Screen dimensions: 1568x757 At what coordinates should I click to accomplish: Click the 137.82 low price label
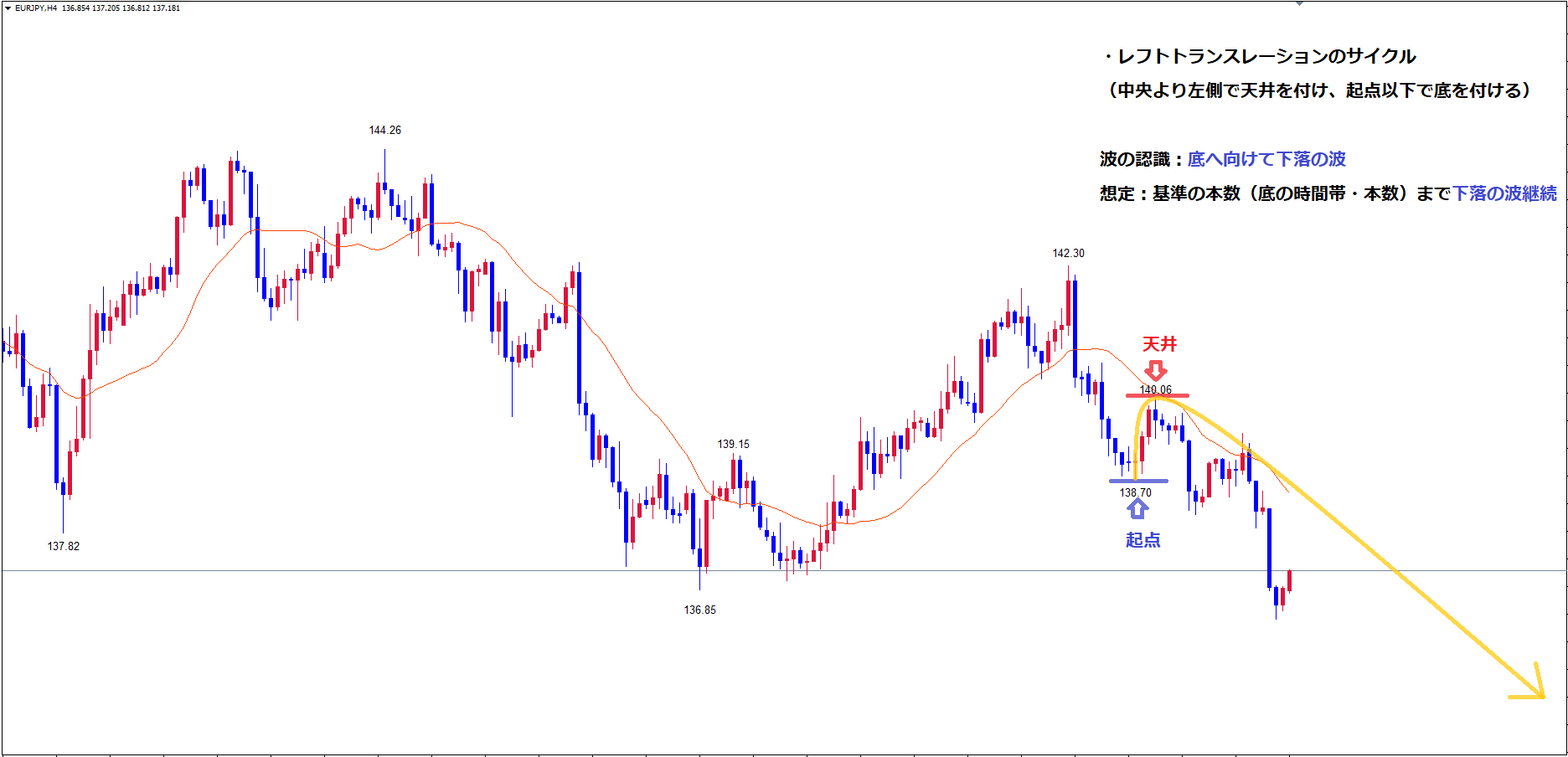click(x=64, y=546)
